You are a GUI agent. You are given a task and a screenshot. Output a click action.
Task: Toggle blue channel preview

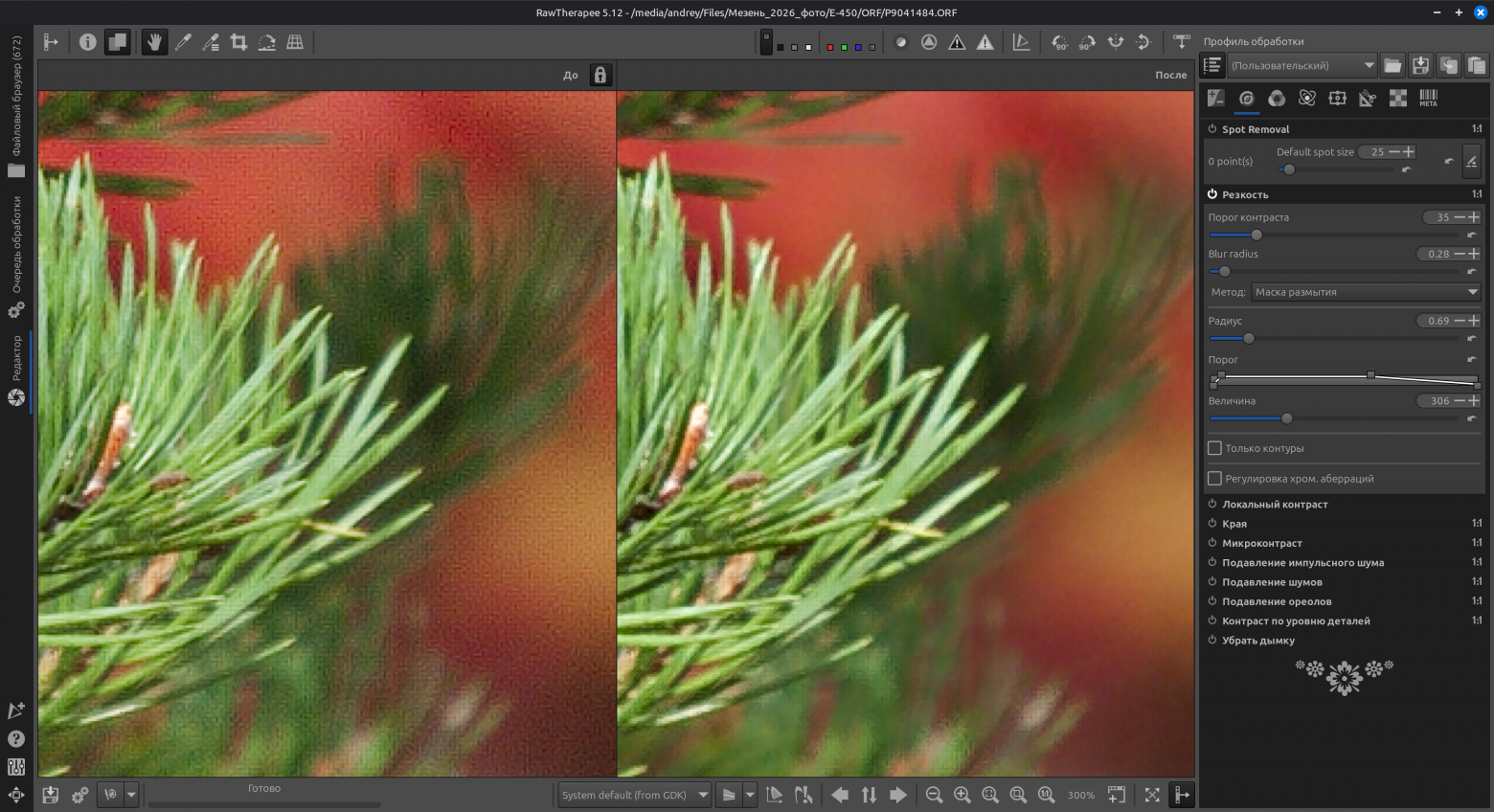858,47
